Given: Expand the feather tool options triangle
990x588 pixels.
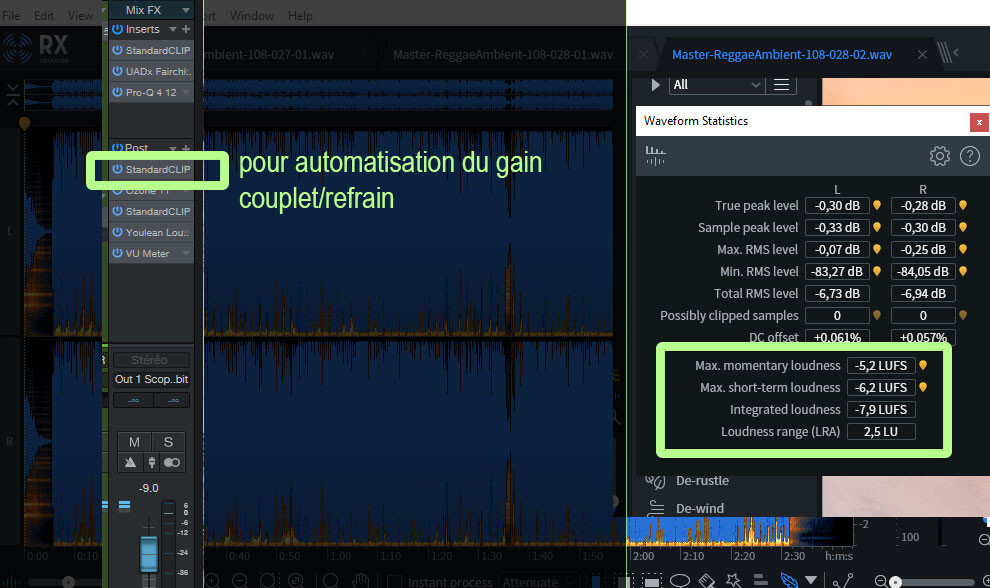Looking at the screenshot, I should 811,580.
